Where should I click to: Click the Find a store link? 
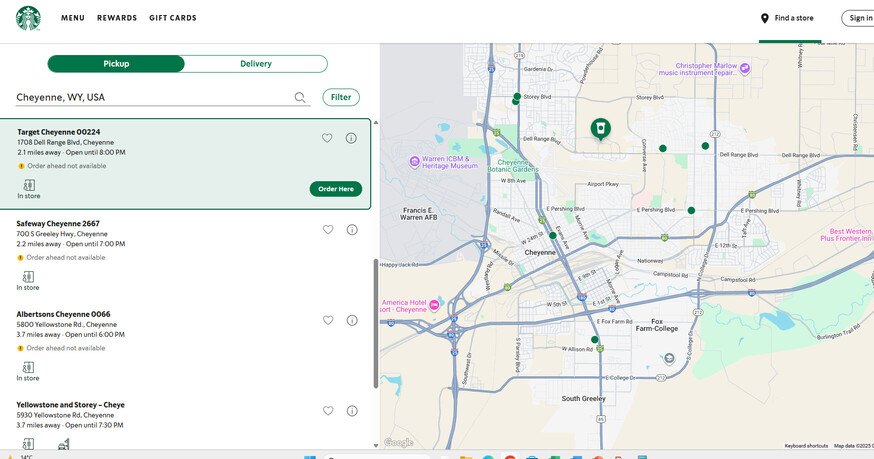click(x=789, y=18)
